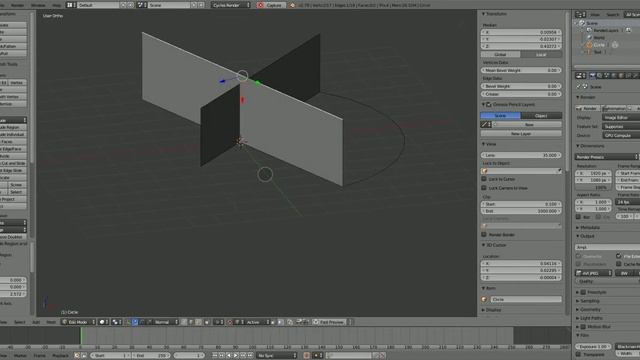The height and width of the screenshot is (360, 640).
Task: Click the Circle object icon in outliner
Action: click(x=589, y=44)
